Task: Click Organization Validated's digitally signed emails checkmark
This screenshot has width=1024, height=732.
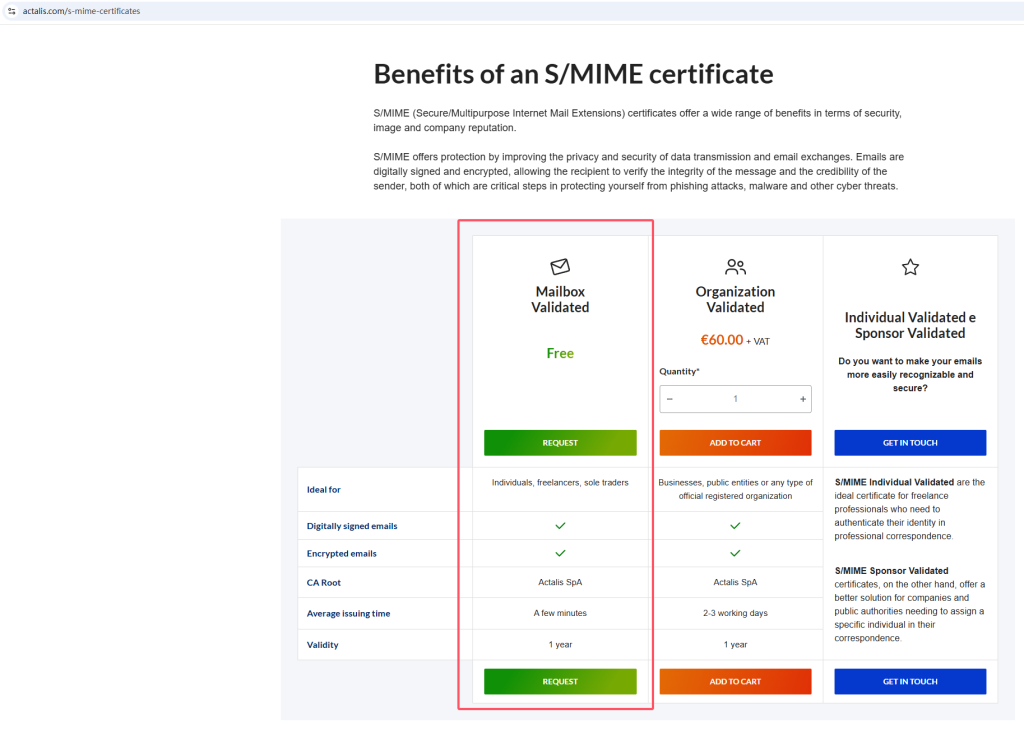Action: tap(735, 525)
